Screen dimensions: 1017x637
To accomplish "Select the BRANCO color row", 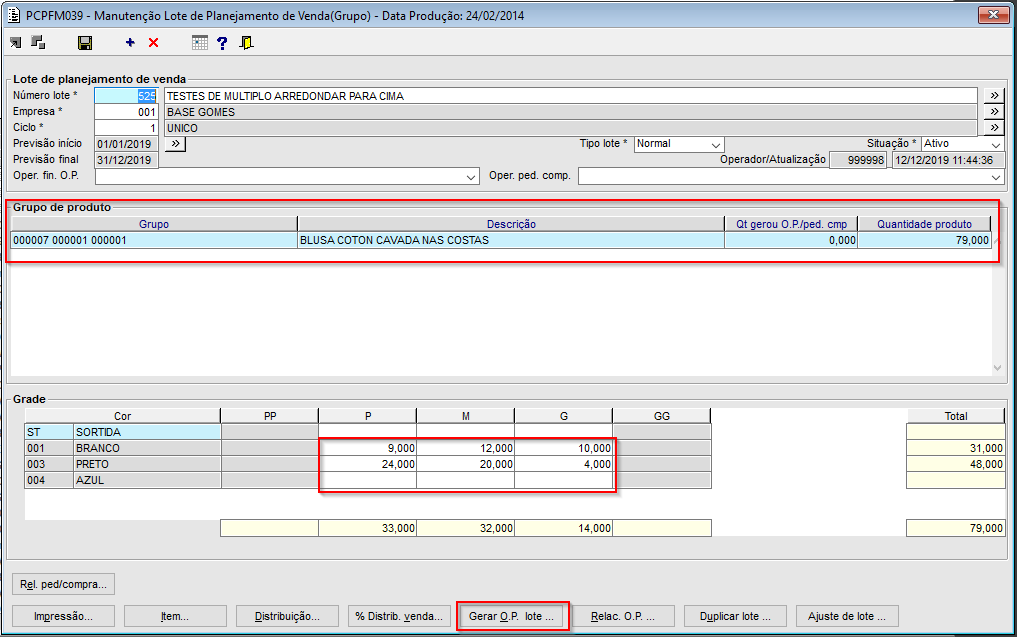I will click(x=123, y=448).
